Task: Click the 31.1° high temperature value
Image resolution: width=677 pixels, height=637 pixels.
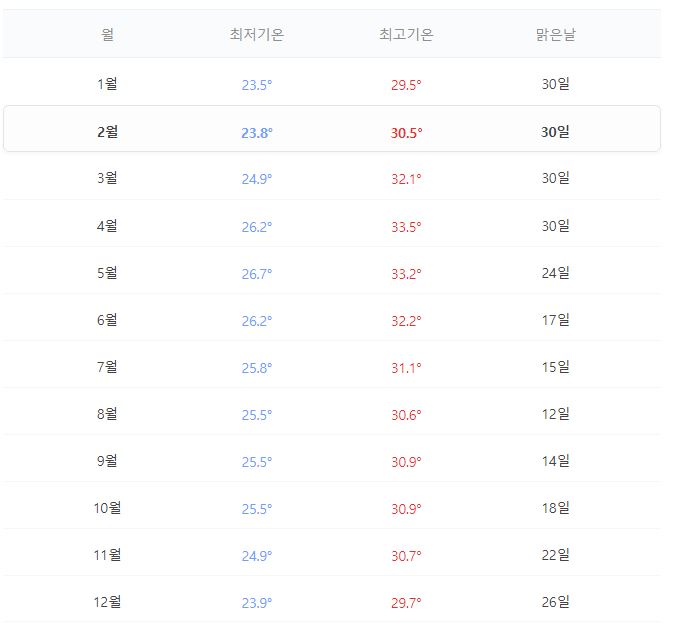Action: (x=406, y=368)
